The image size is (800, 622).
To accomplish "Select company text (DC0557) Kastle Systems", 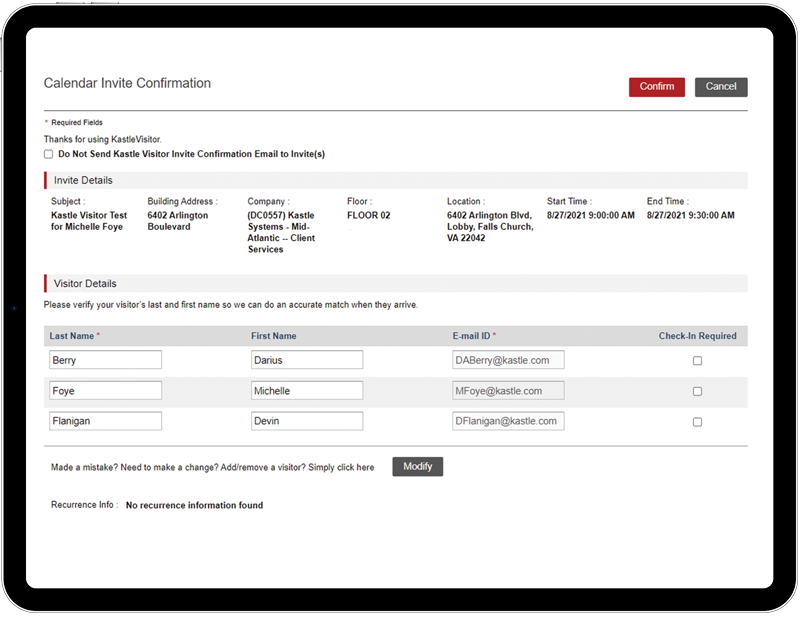I will coord(281,232).
